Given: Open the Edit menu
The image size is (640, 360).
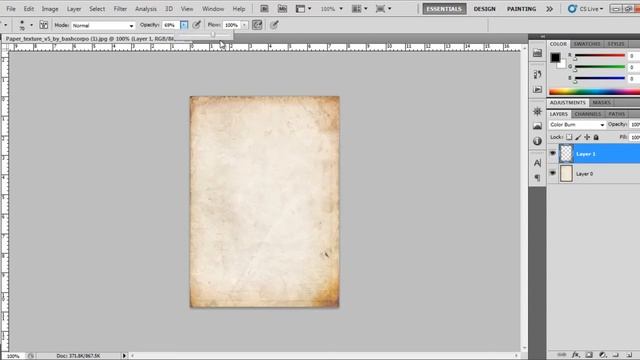Looking at the screenshot, I should coord(29,9).
